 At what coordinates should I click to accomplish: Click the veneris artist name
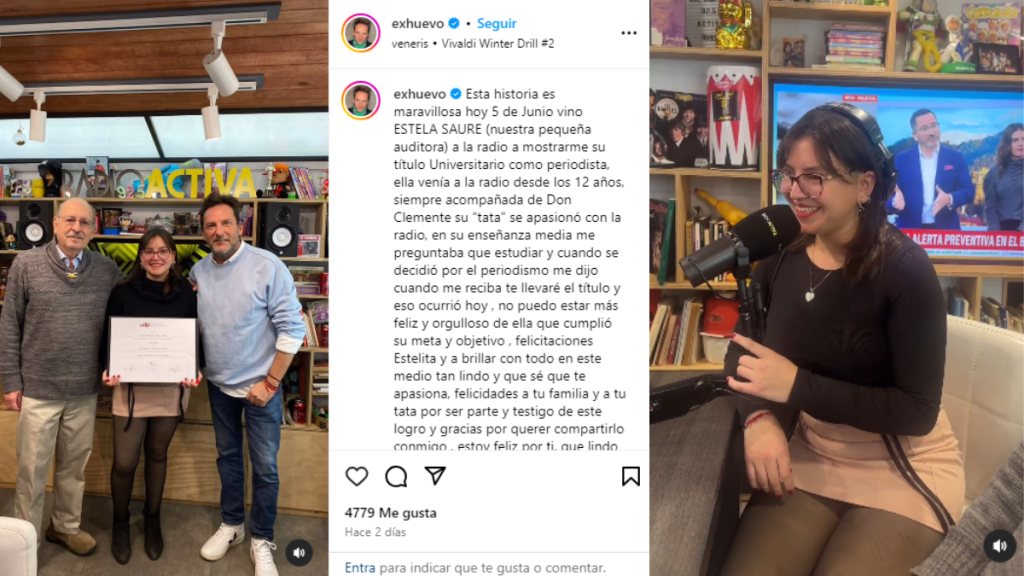point(409,44)
